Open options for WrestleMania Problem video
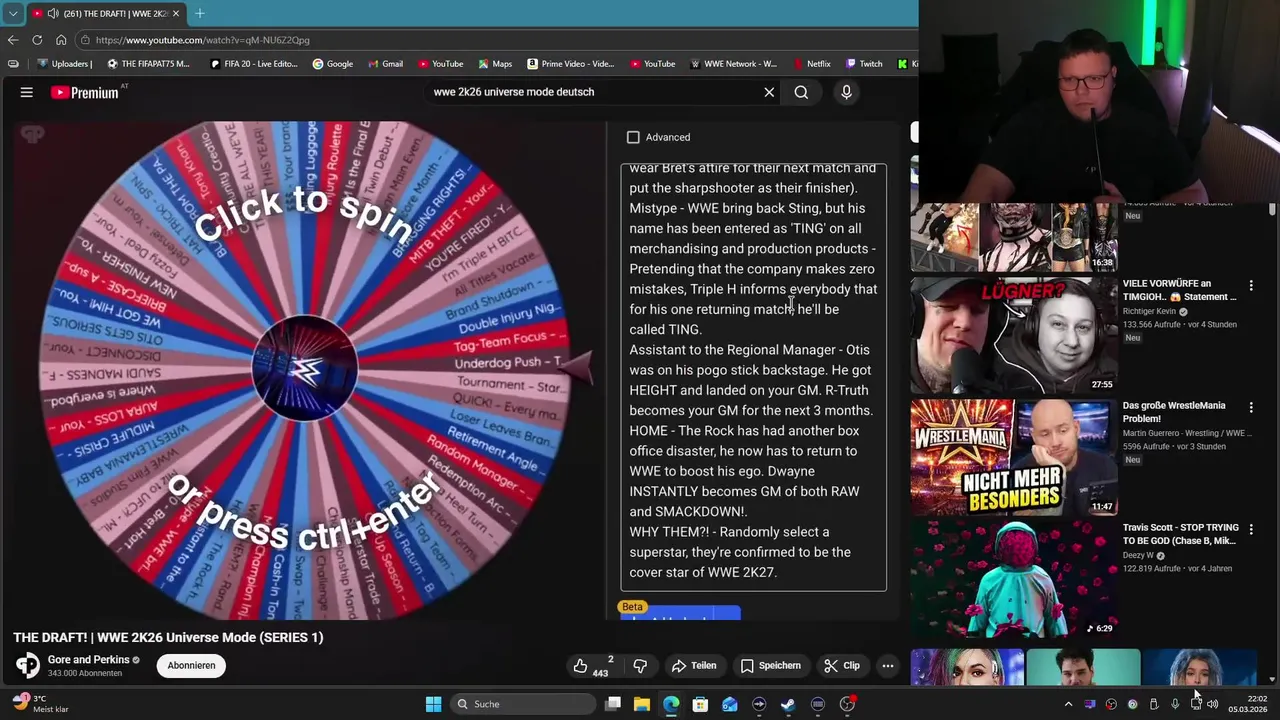1280x720 pixels. [1250, 407]
